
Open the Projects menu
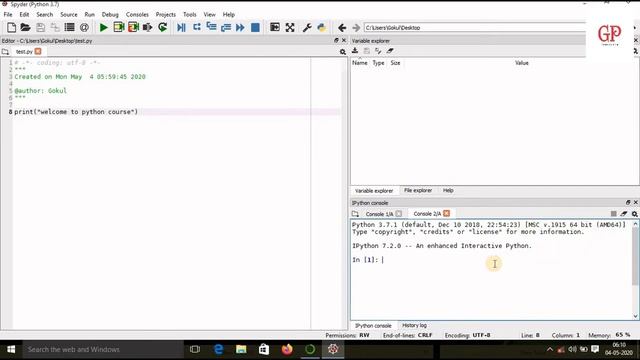165,14
